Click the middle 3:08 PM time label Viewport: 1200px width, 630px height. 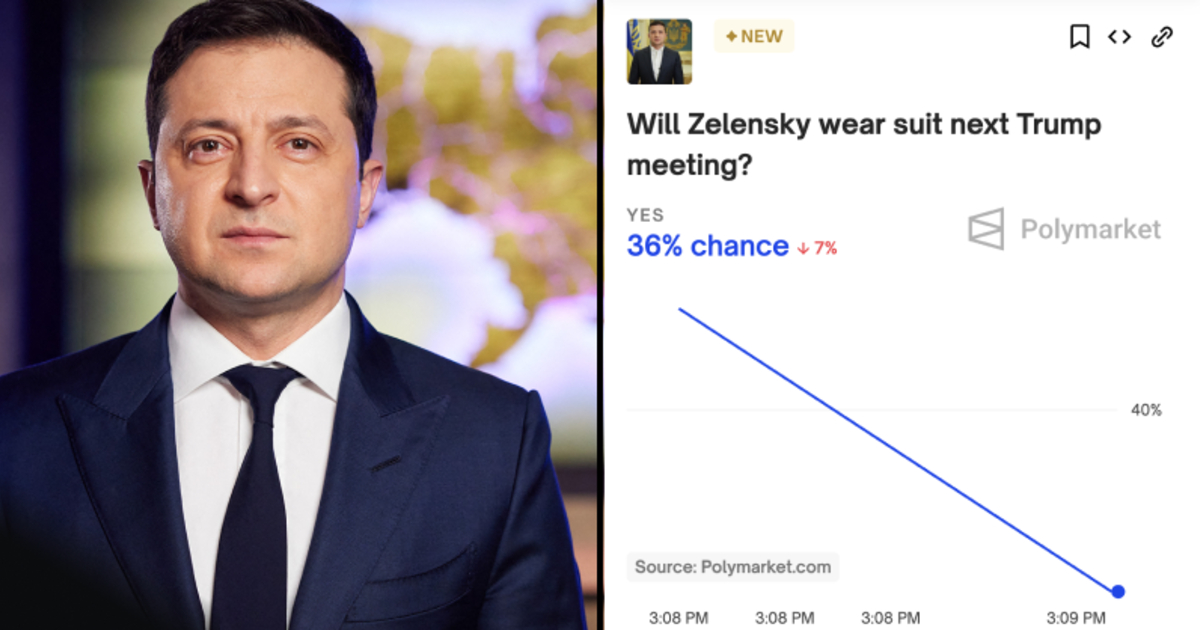[x=784, y=618]
